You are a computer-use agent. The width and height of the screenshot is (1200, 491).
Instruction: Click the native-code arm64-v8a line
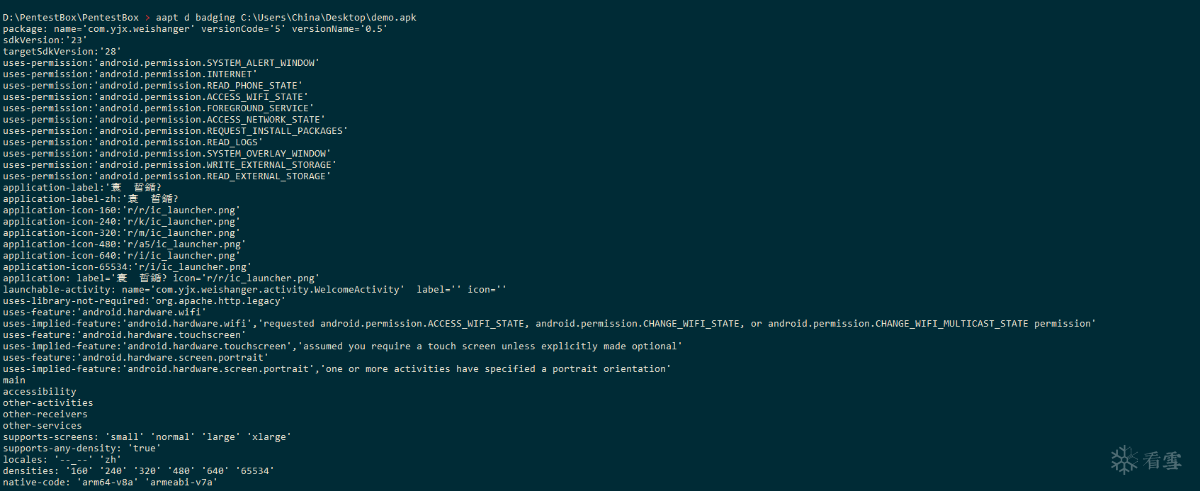110,482
